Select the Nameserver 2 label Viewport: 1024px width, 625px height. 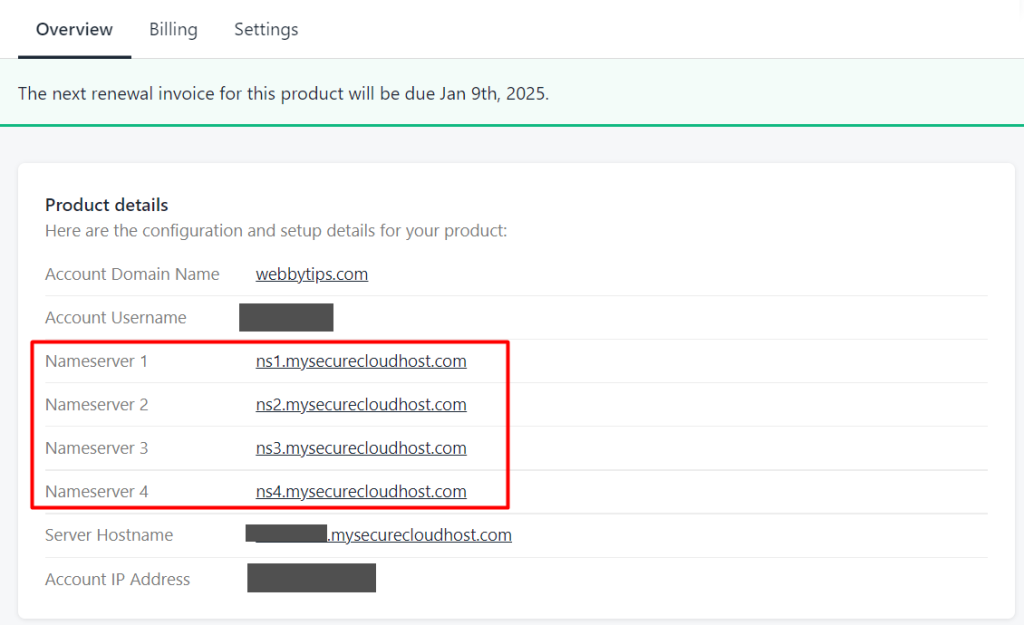click(96, 405)
